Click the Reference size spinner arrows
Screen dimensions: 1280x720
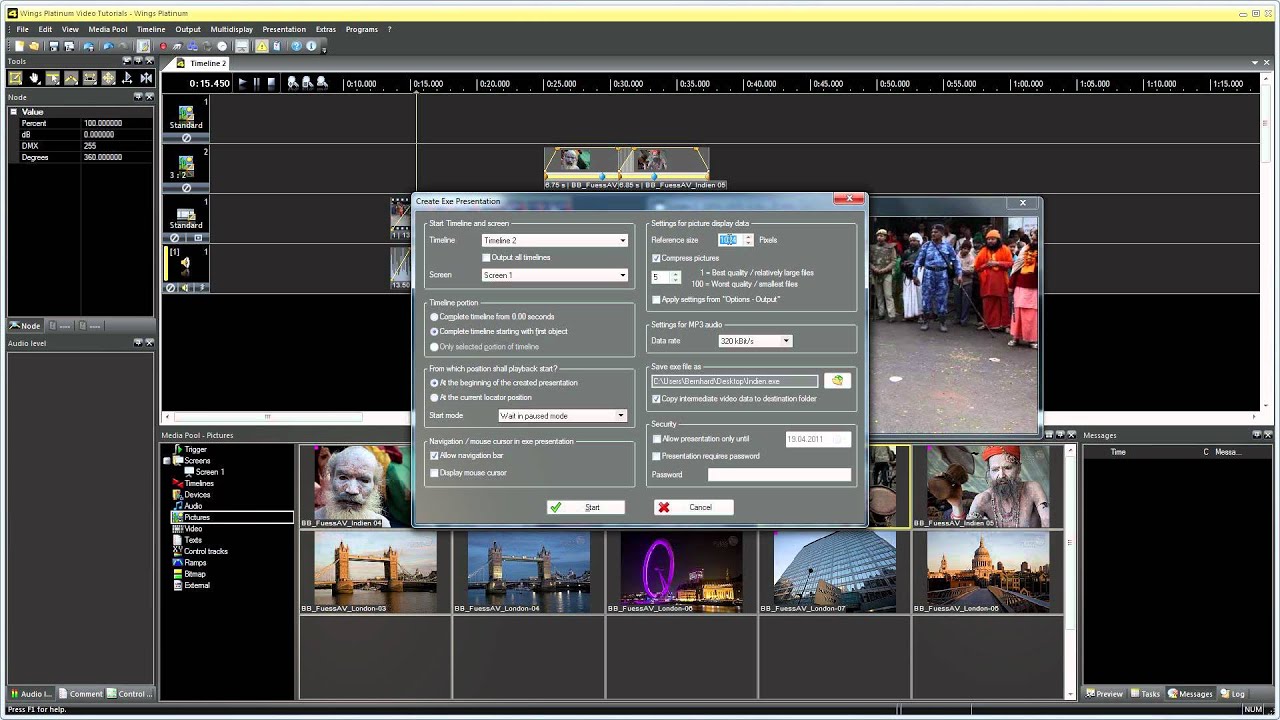tap(748, 240)
